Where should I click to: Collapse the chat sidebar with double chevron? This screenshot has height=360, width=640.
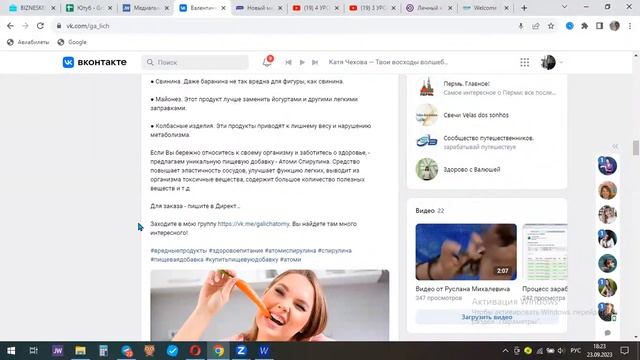pos(615,147)
